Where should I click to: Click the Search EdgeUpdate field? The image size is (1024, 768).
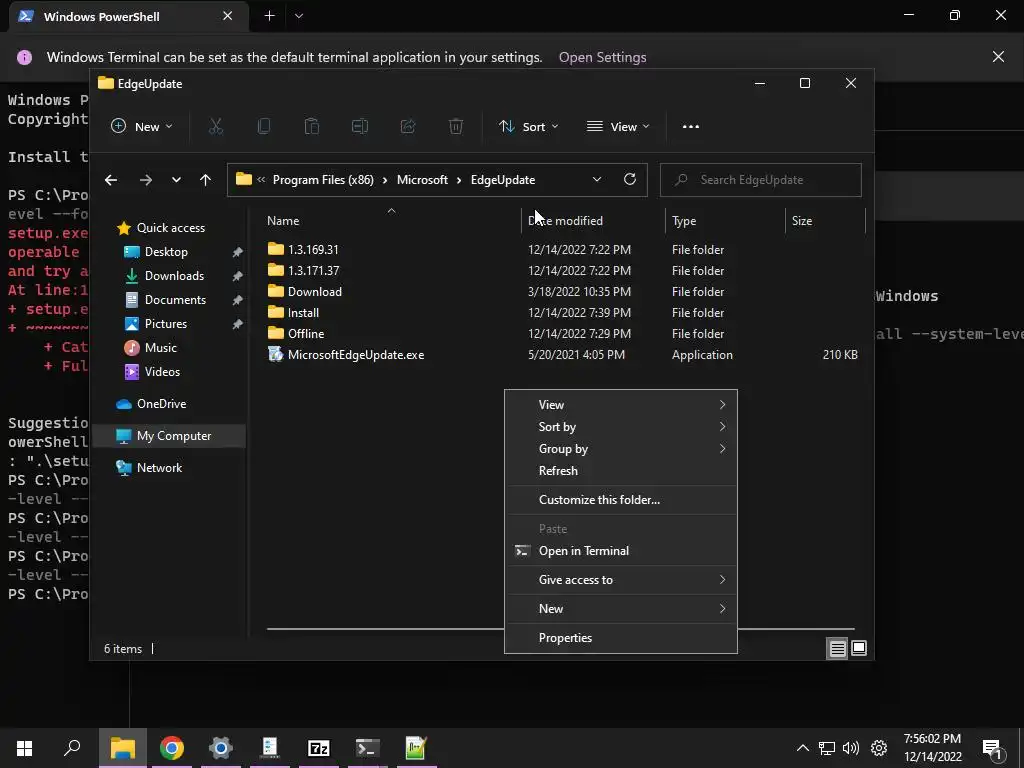pos(761,180)
